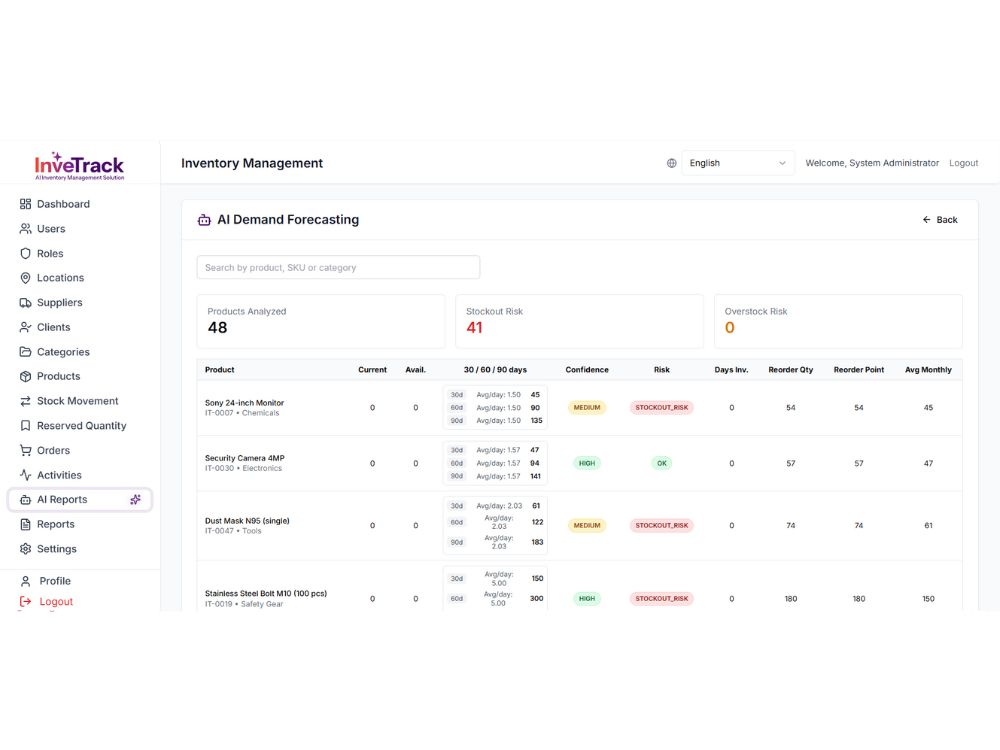Click Security Camera 4MP product name

click(x=244, y=458)
